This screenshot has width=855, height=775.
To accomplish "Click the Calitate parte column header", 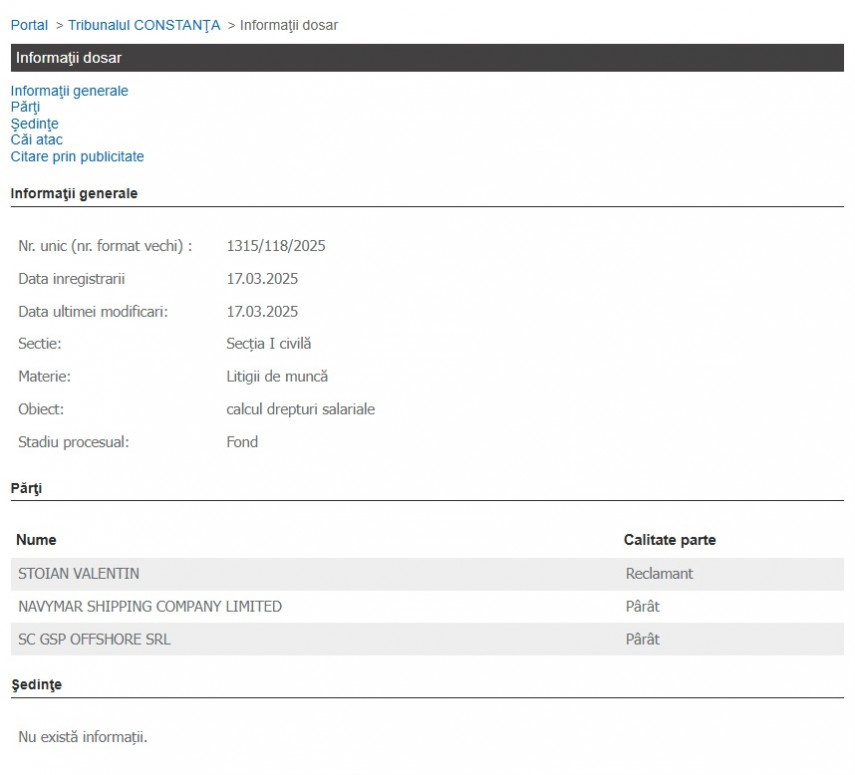I will [x=669, y=540].
